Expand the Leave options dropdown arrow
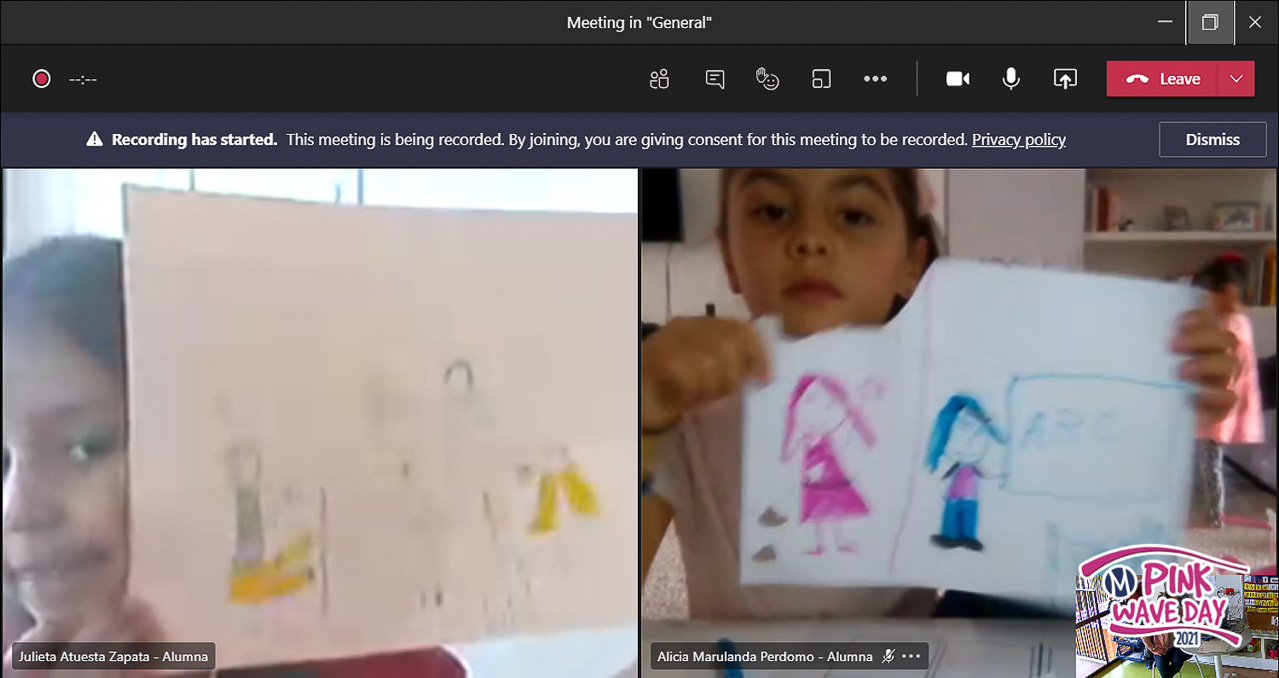 [x=1236, y=79]
